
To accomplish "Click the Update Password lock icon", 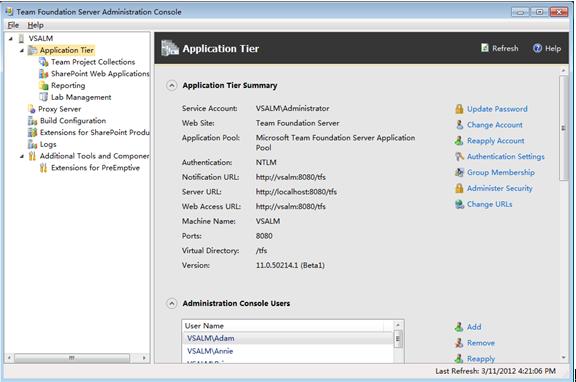I will (459, 109).
